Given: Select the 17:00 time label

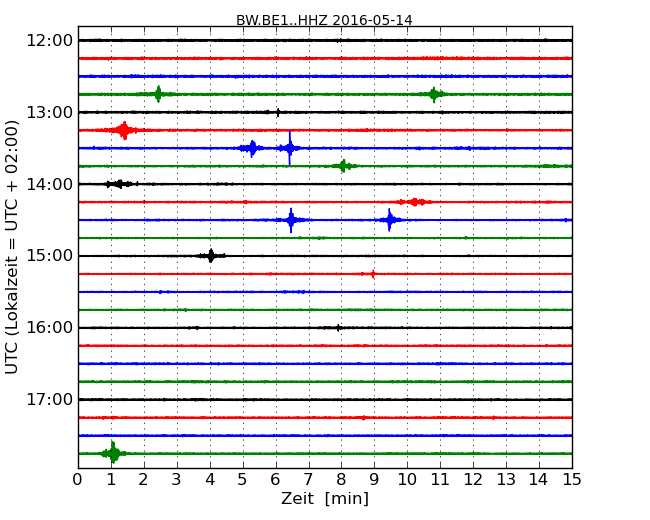Looking at the screenshot, I should point(49,399).
